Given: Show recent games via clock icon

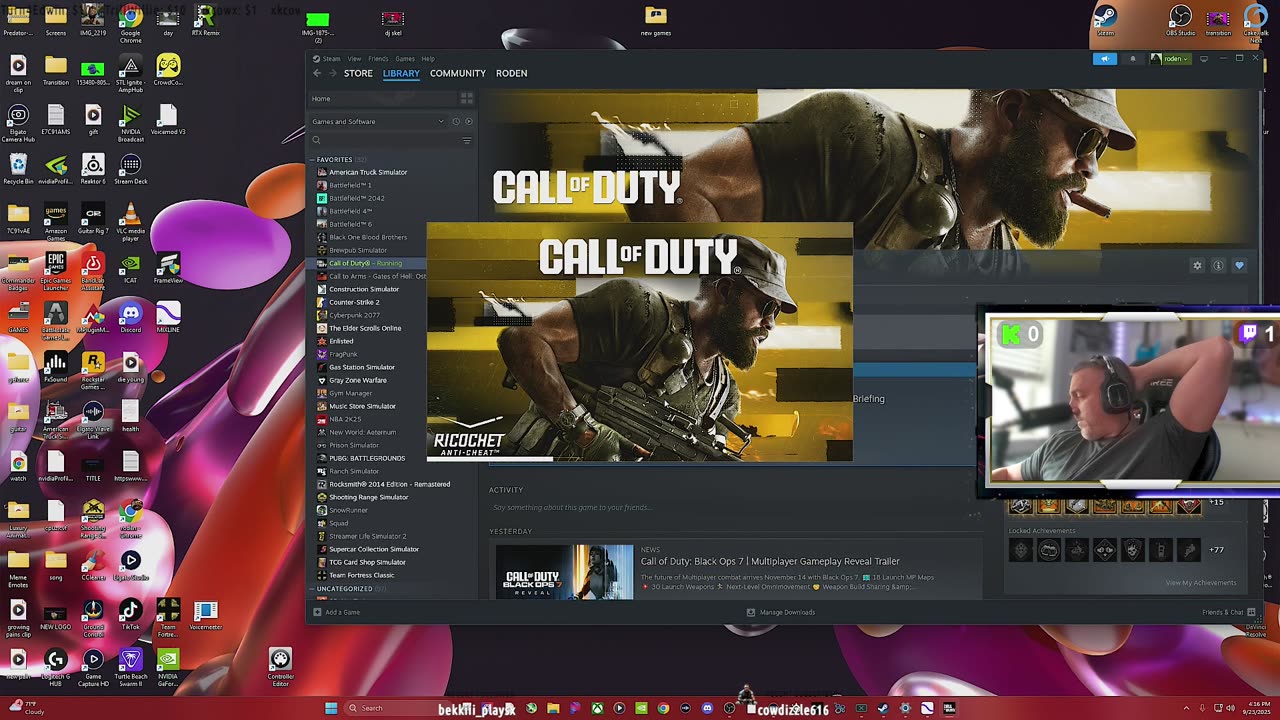Looking at the screenshot, I should point(456,122).
